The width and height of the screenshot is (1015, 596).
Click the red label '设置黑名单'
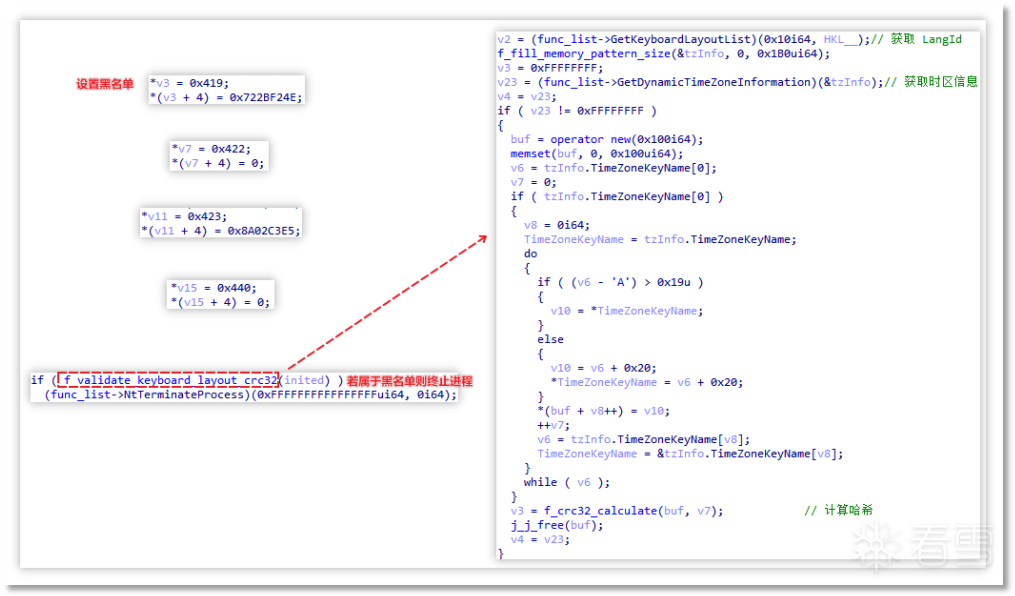pos(104,84)
